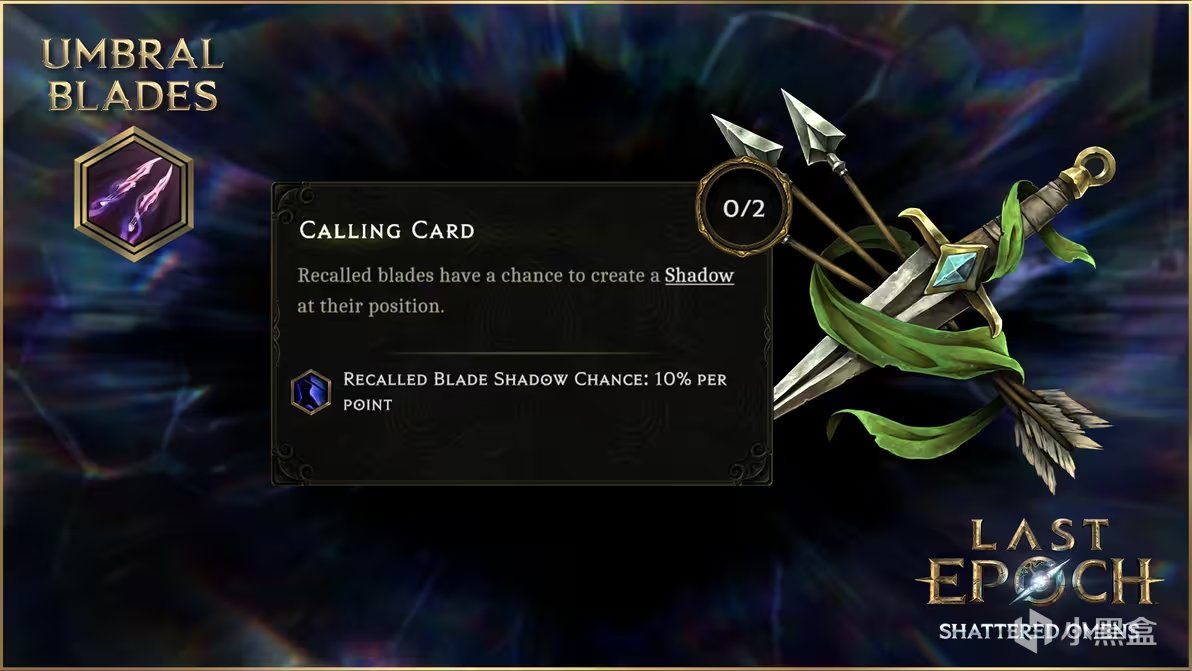Click Recalled Blade Shadow Chance stat line
The width and height of the screenshot is (1192, 671).
click(534, 391)
